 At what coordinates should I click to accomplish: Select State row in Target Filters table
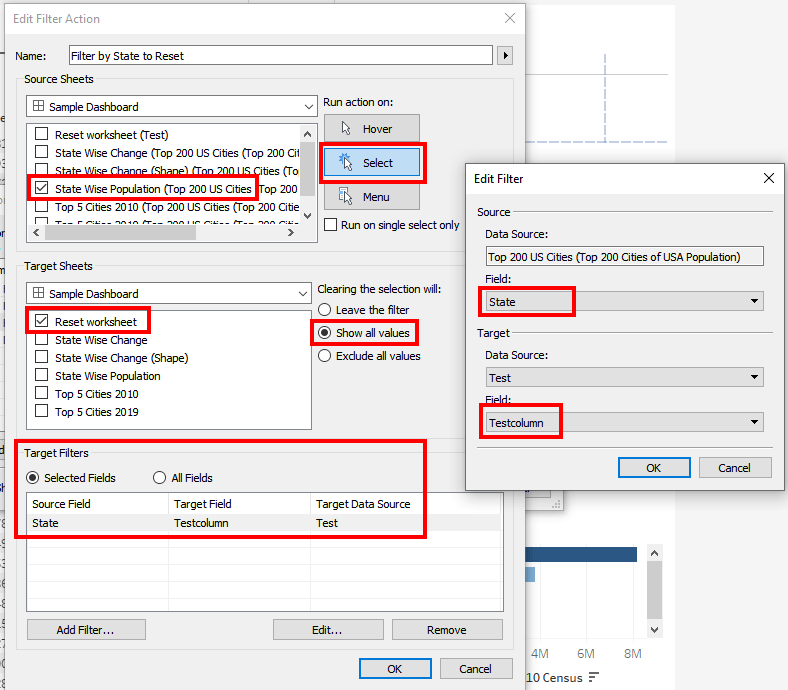click(264, 523)
